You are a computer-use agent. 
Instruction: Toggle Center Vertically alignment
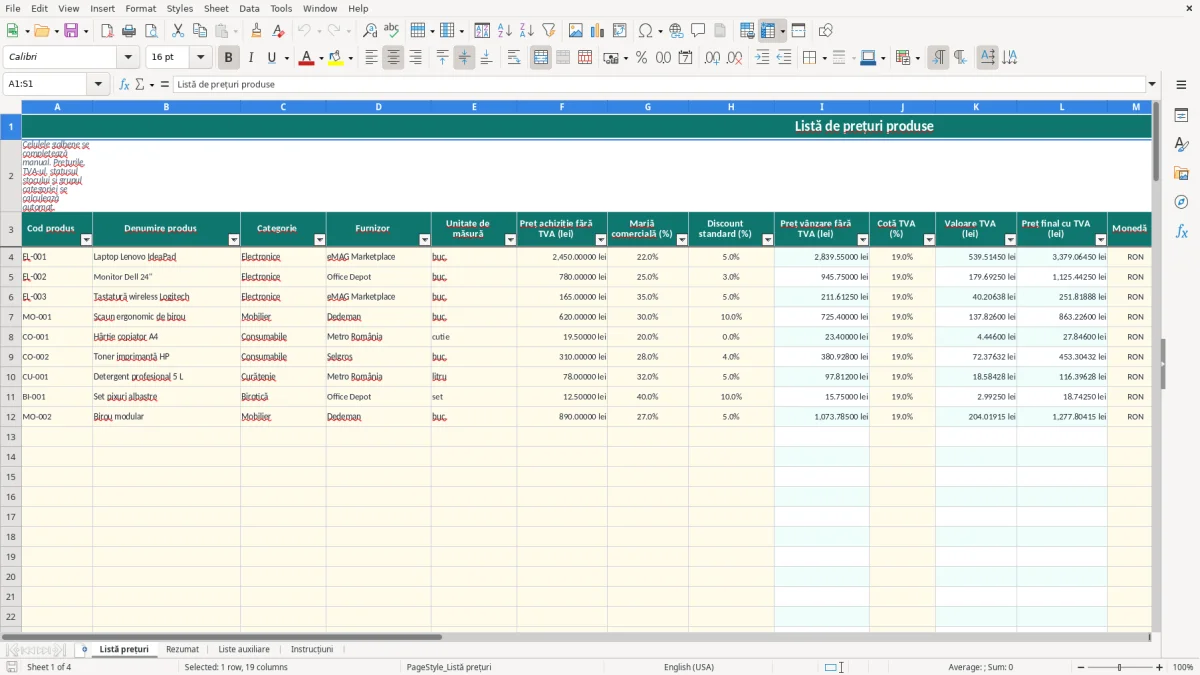(464, 58)
